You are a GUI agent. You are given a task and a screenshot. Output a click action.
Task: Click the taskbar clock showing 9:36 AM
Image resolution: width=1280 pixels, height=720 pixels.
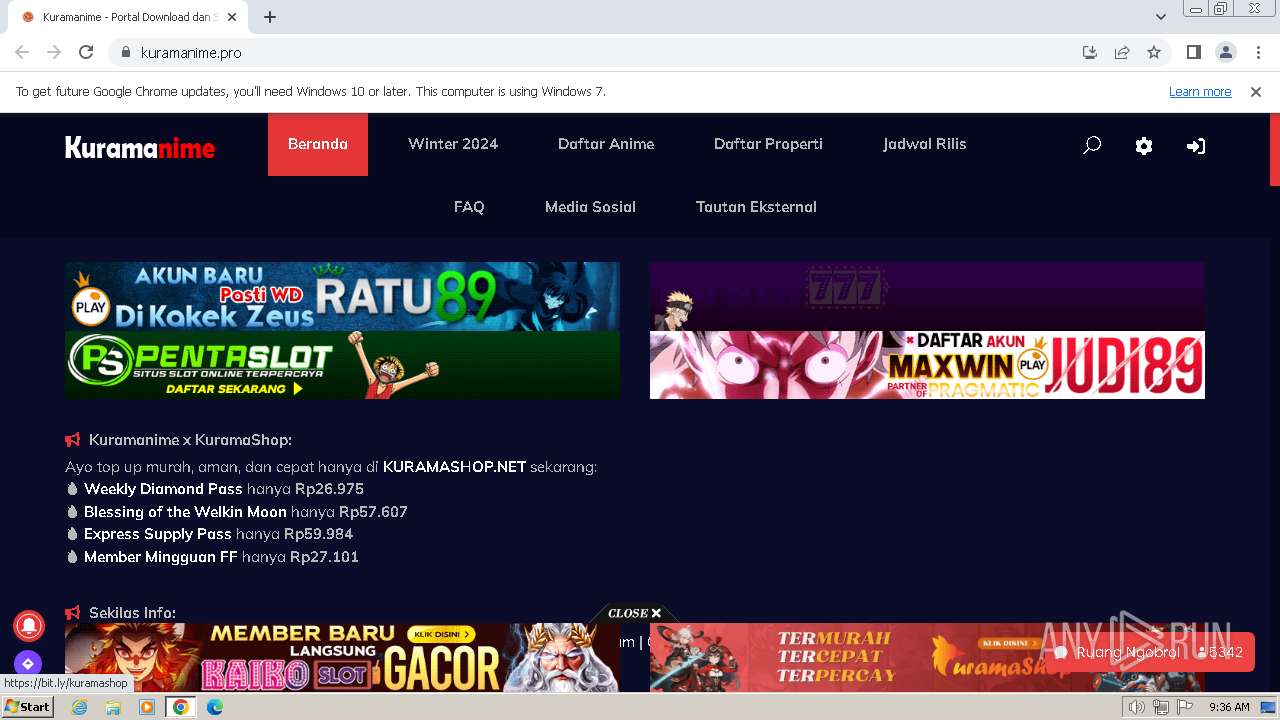click(x=1229, y=707)
